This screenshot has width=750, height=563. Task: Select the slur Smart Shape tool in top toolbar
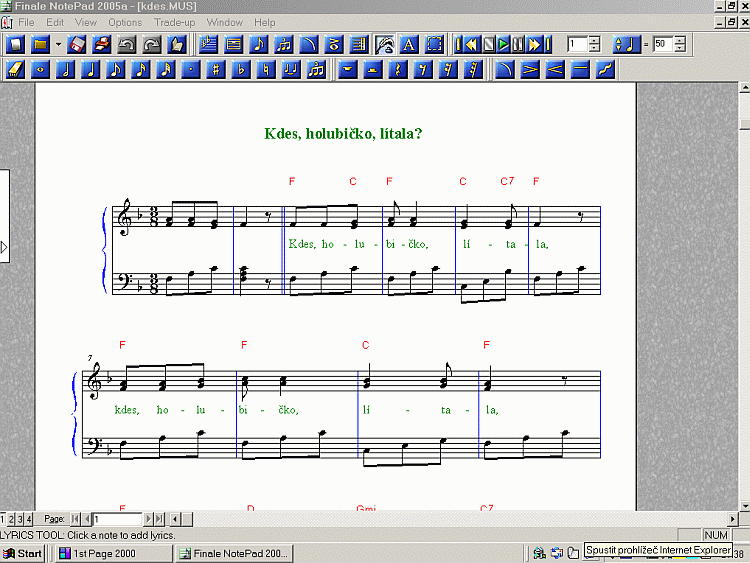point(309,44)
